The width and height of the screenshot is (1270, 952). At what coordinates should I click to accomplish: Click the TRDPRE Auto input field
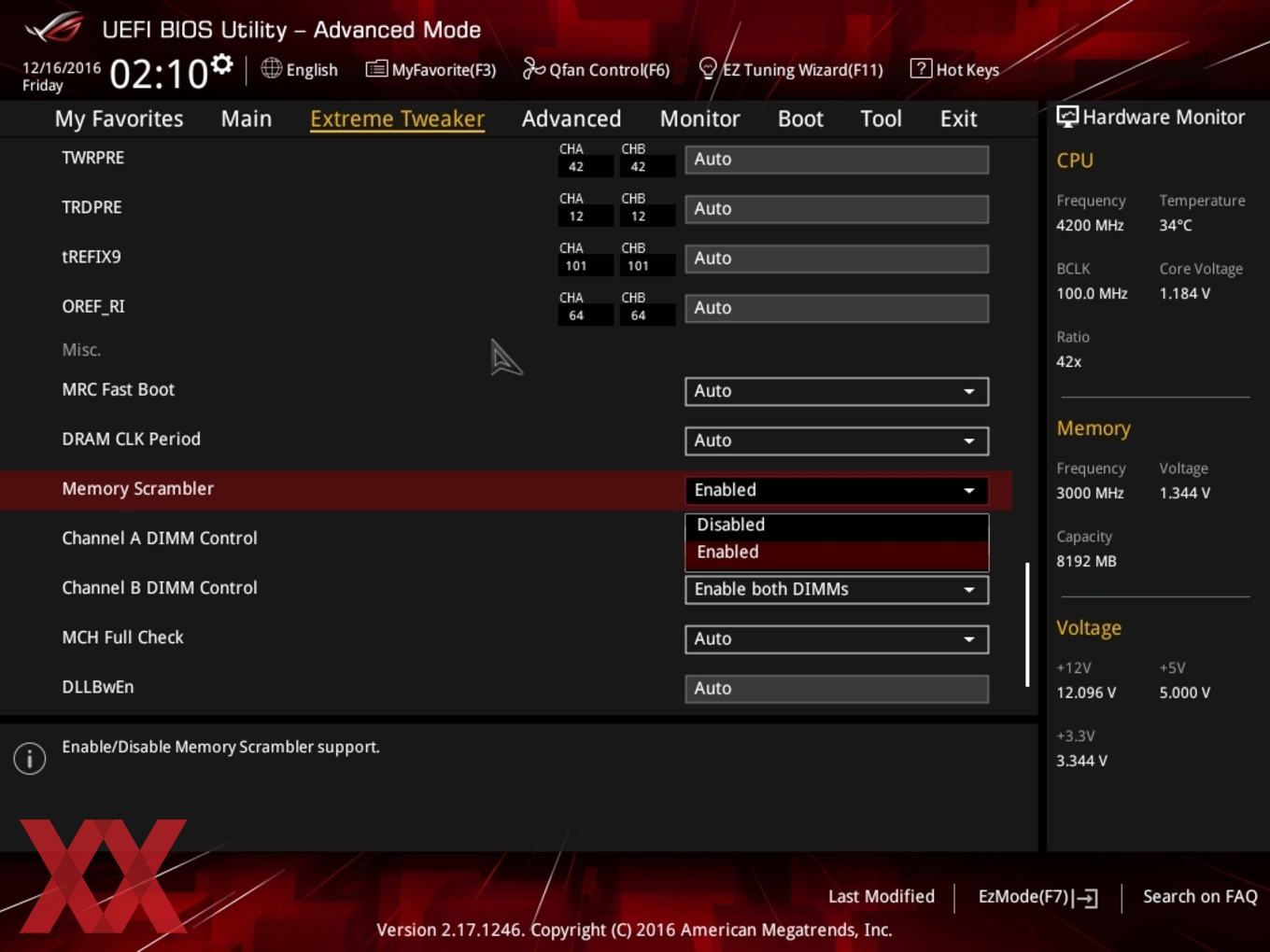pyautogui.click(x=837, y=209)
